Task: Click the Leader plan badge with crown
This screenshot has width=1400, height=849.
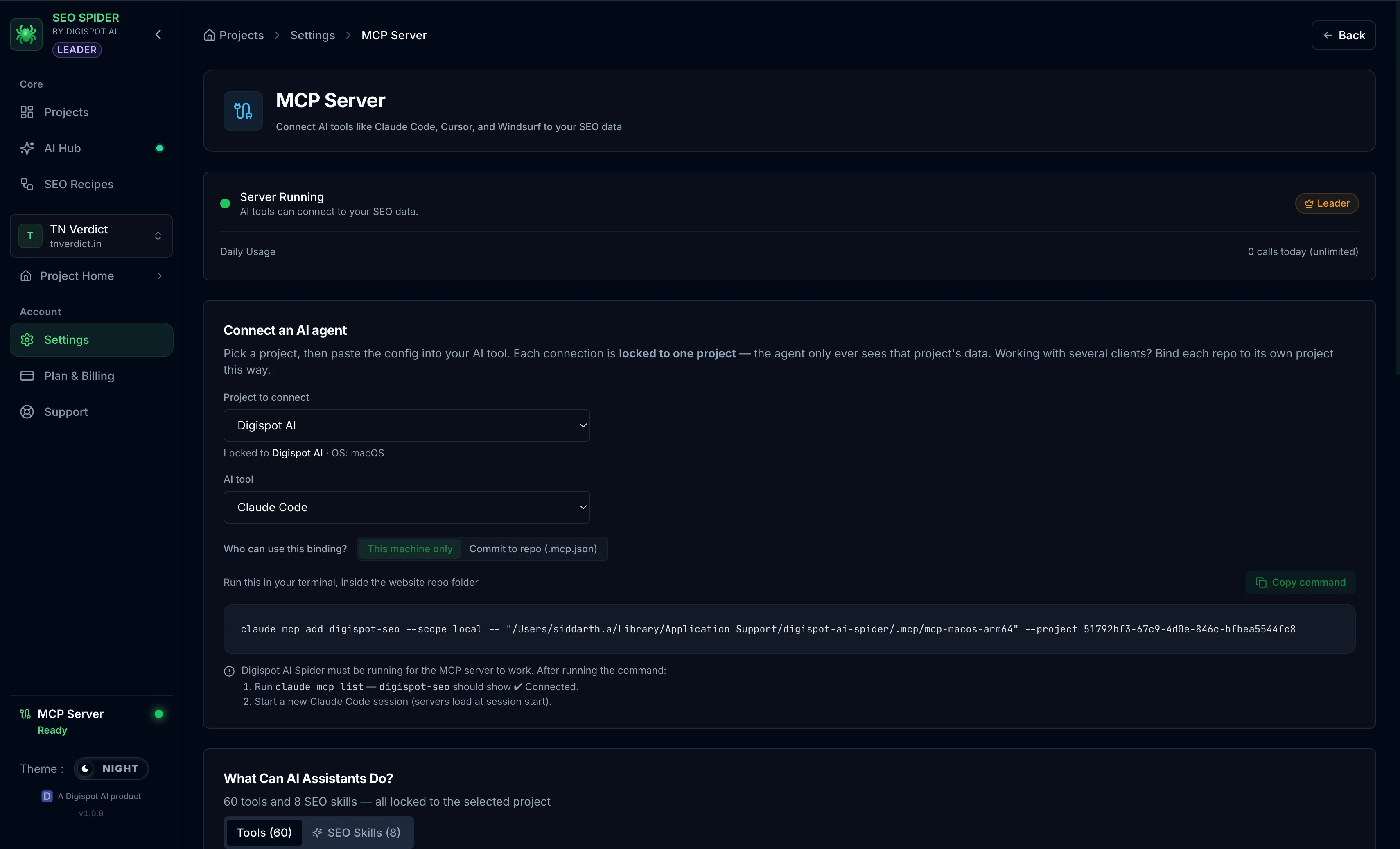Action: coord(1327,203)
